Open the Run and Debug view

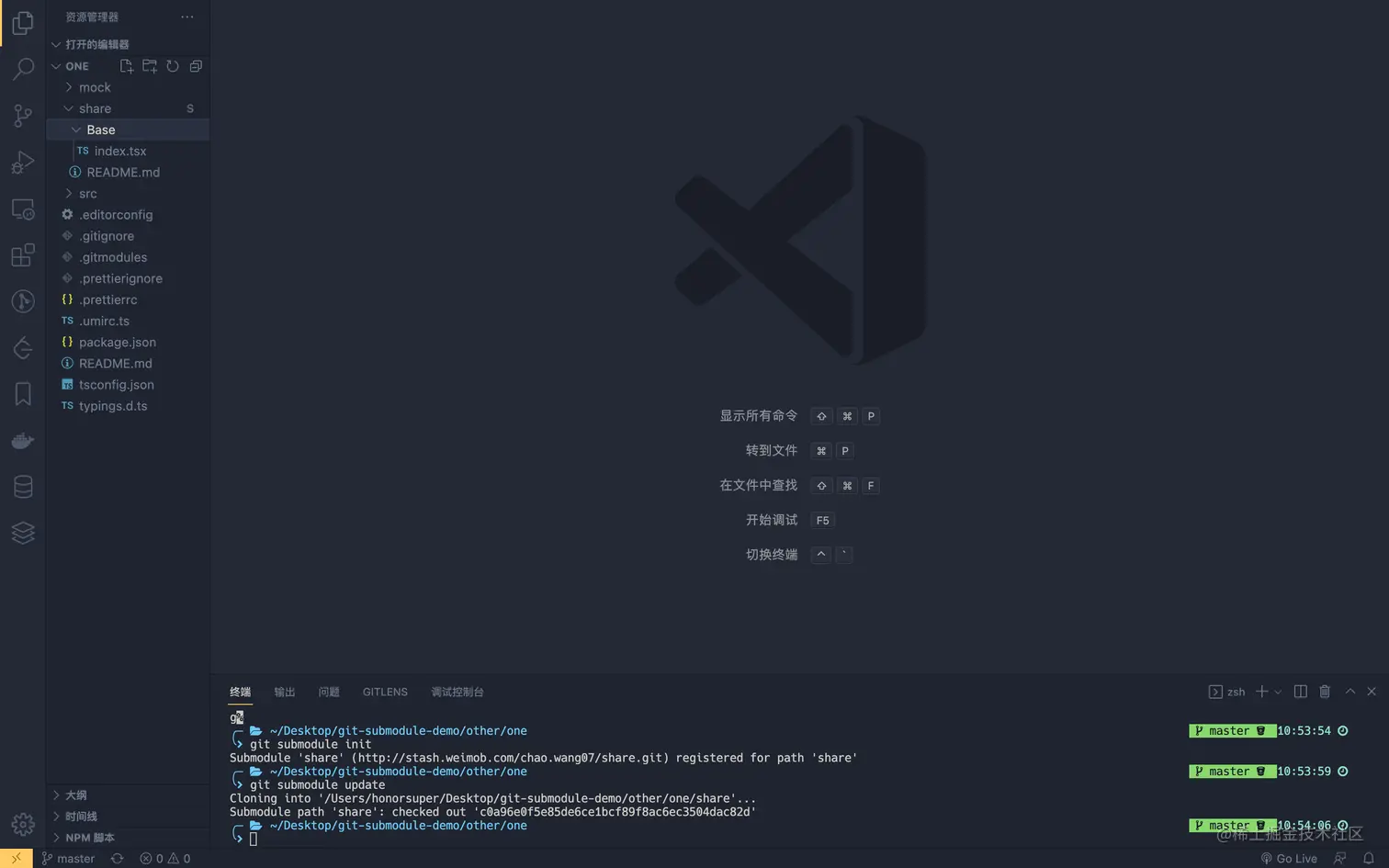pos(23,163)
